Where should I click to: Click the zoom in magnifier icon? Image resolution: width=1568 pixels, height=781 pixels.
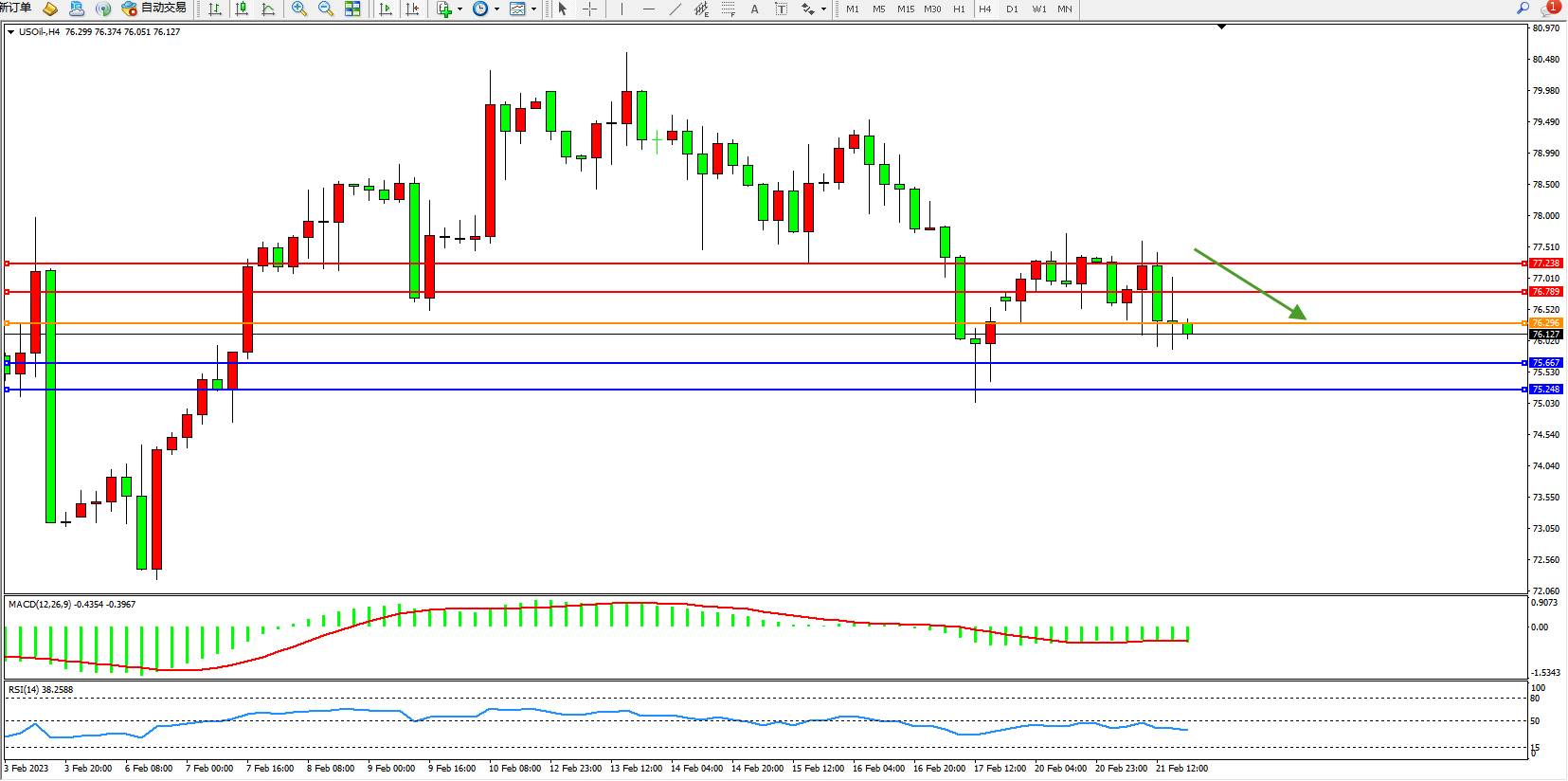click(x=299, y=9)
